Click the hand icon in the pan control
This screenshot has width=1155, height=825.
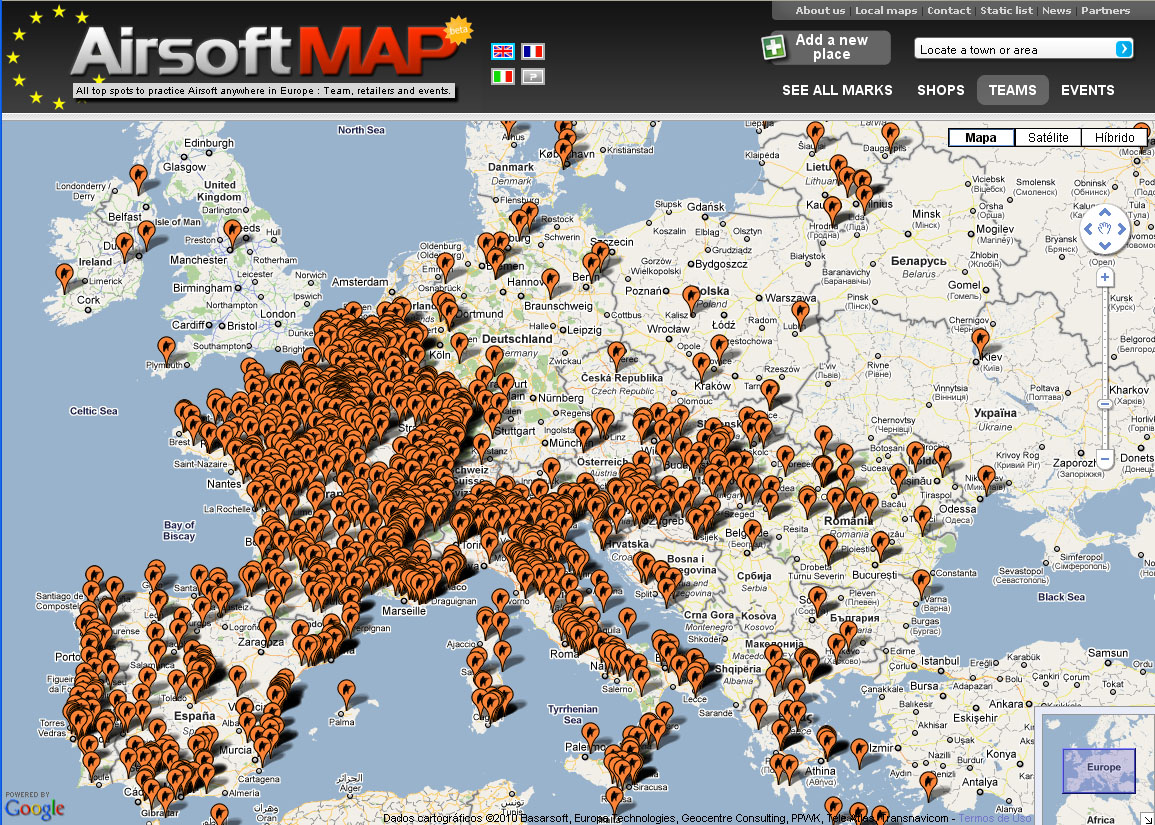pyautogui.click(x=1104, y=229)
